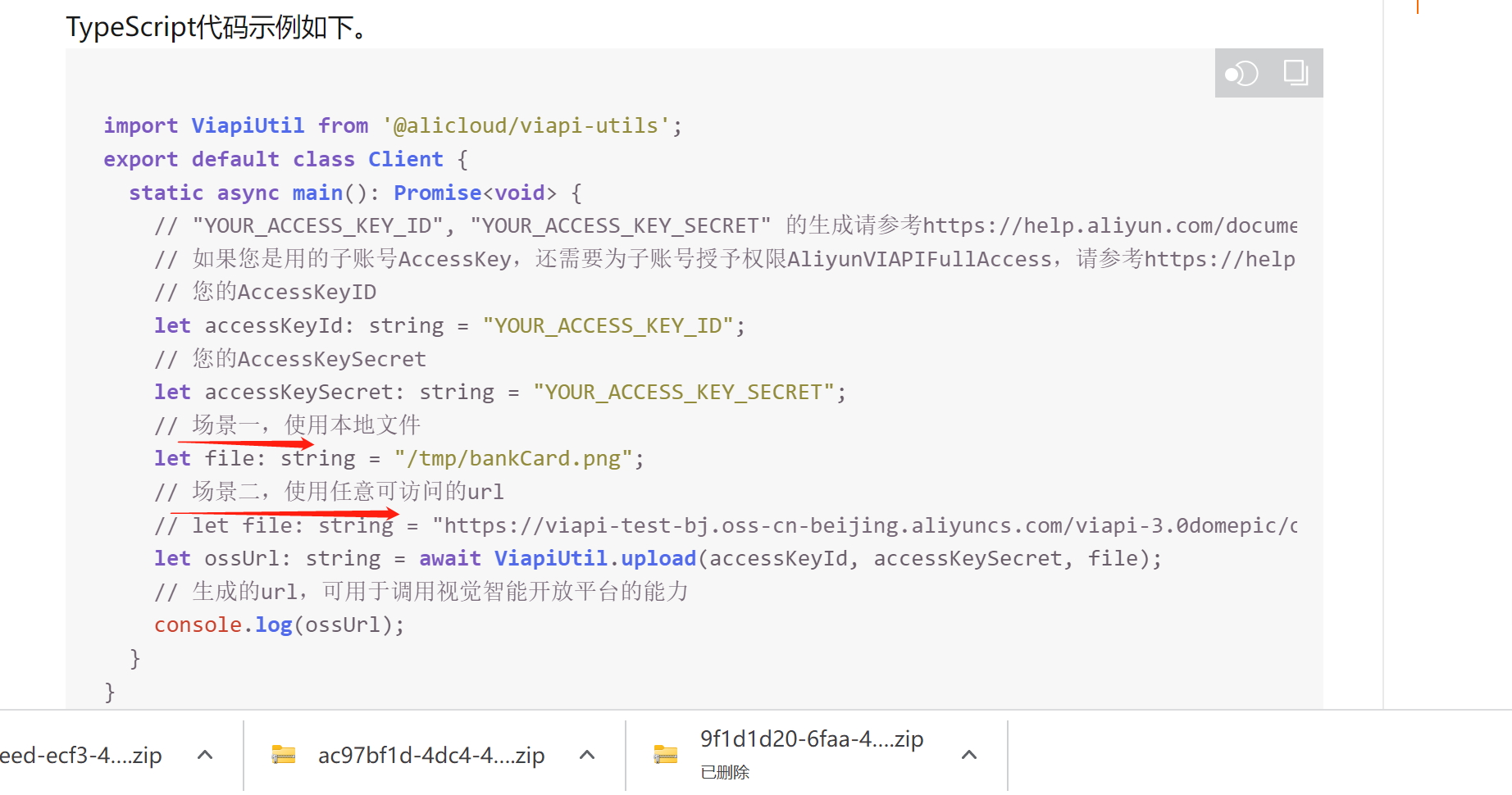Click the ViapiUtil.upload method call
The height and width of the screenshot is (795, 1512).
coord(594,558)
